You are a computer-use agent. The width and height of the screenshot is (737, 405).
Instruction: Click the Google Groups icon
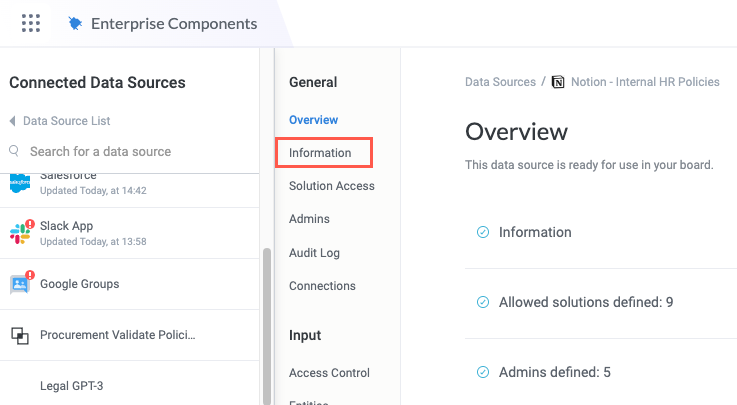tap(21, 284)
